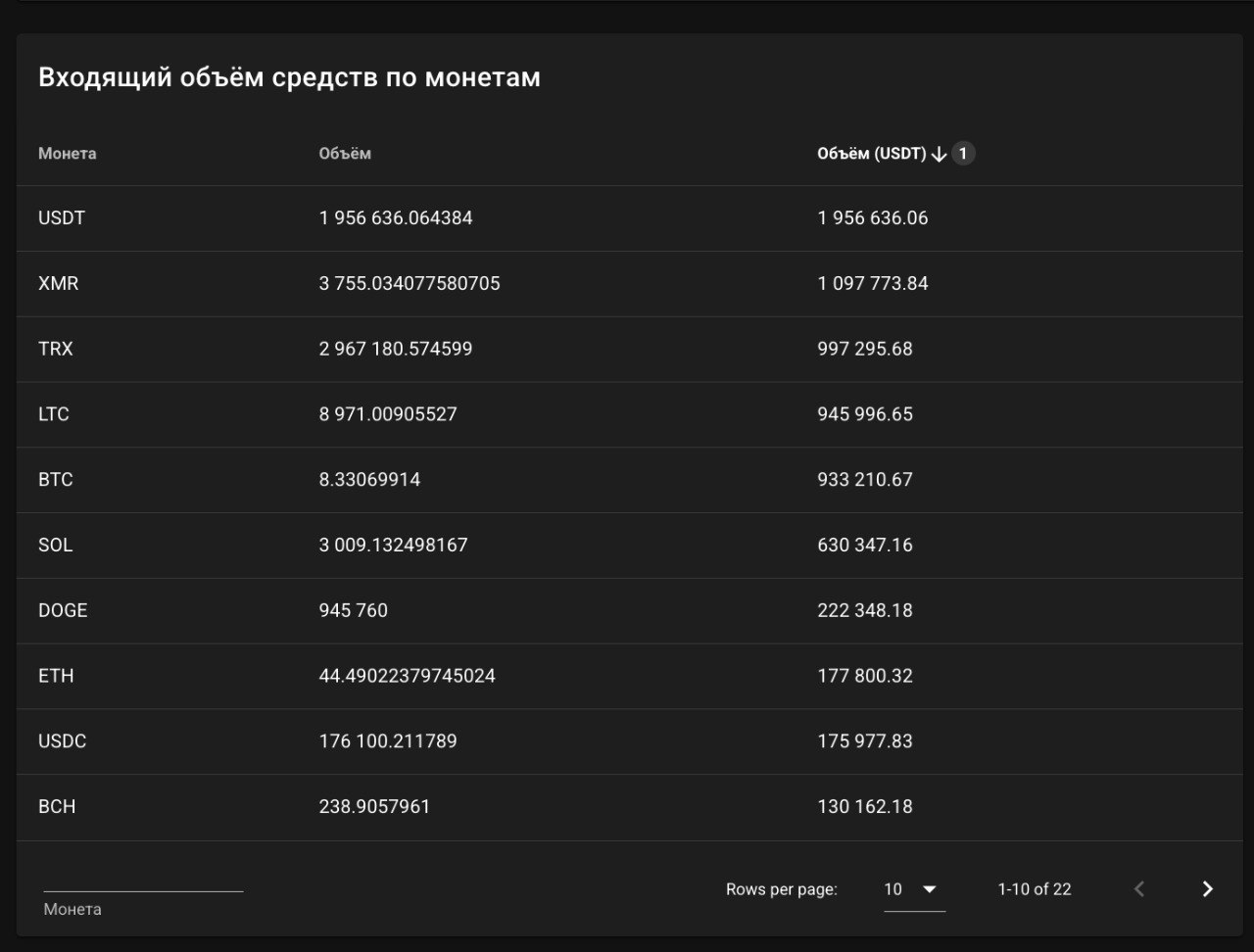Click the BCH volume 238.9057961
Image resolution: width=1254 pixels, height=952 pixels.
(374, 807)
